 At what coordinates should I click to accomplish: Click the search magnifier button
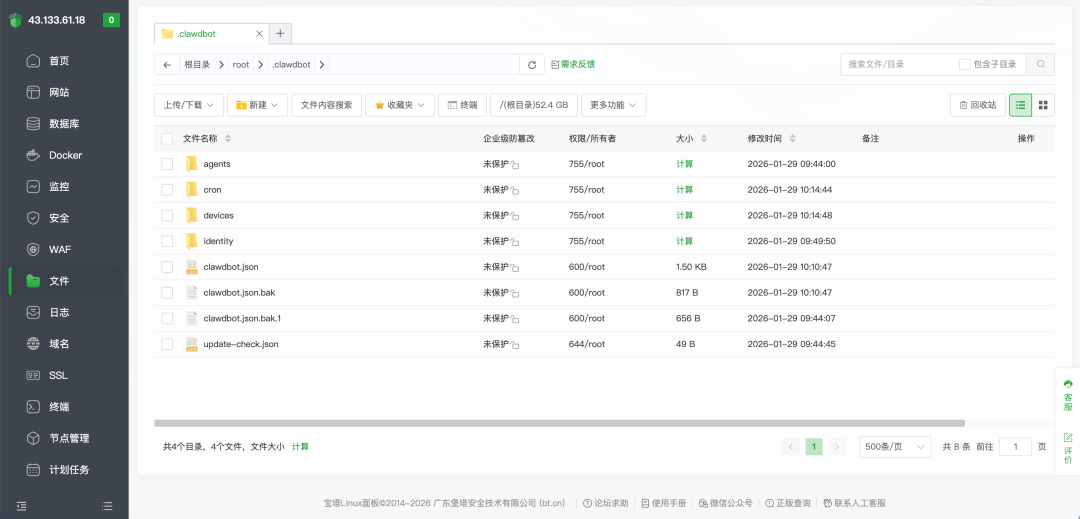tap(1040, 64)
